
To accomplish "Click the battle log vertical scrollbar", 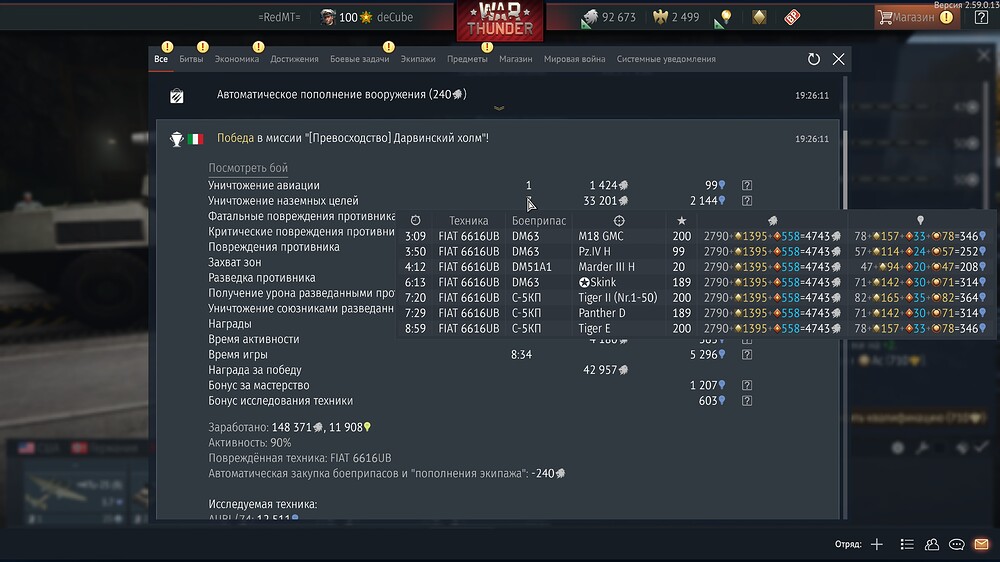I will pyautogui.click(x=846, y=297).
